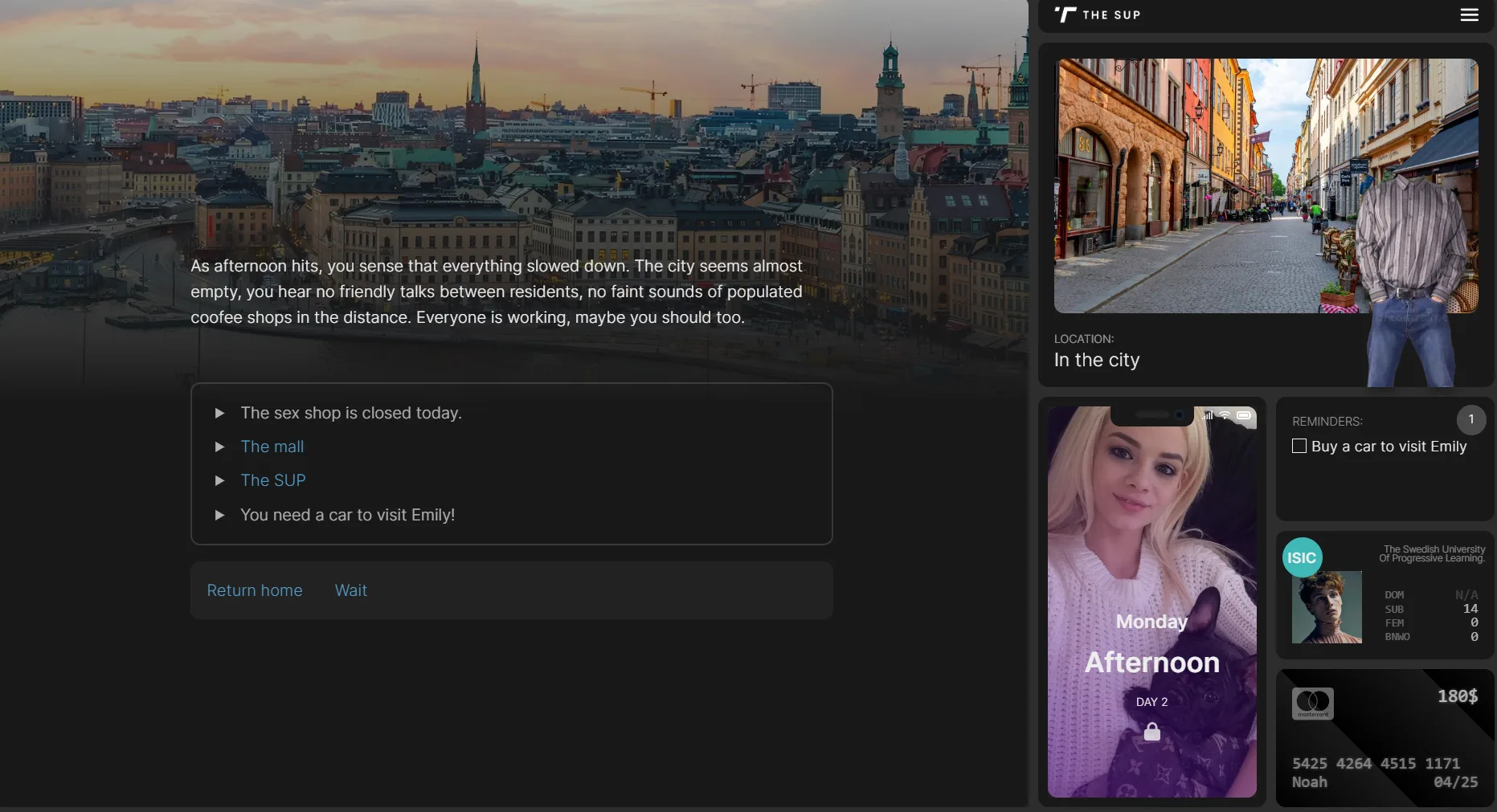Click the reminders notification badge showing 1
The width and height of the screenshot is (1497, 812).
coord(1470,419)
